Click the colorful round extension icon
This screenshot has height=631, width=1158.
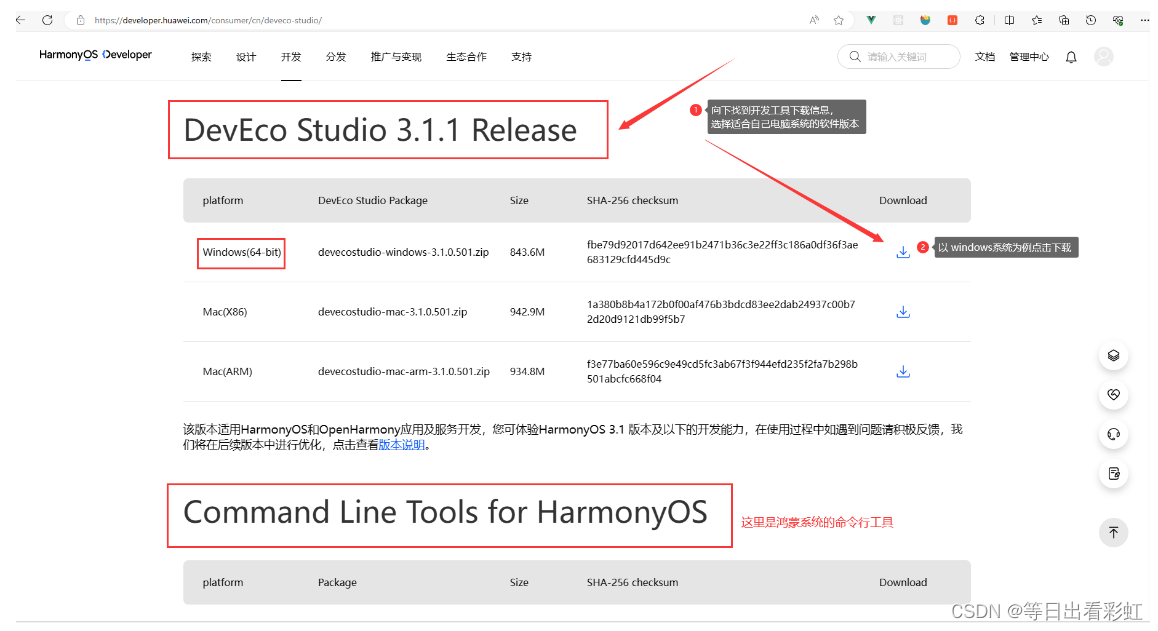(x=925, y=20)
